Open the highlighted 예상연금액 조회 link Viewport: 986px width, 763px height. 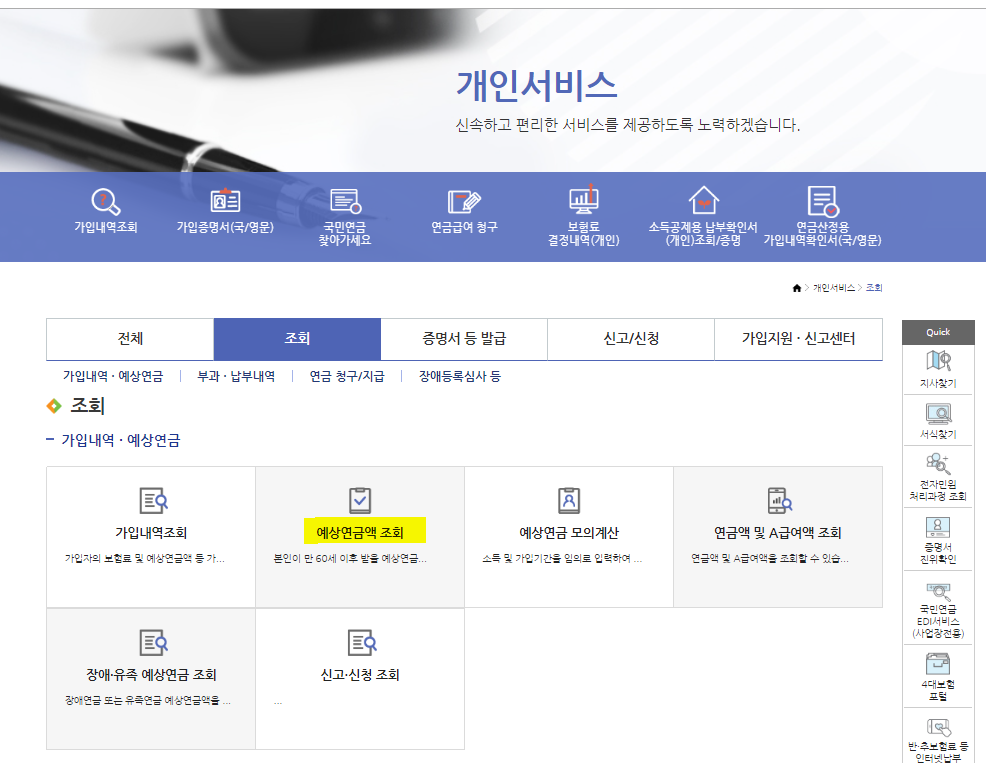pyautogui.click(x=360, y=533)
